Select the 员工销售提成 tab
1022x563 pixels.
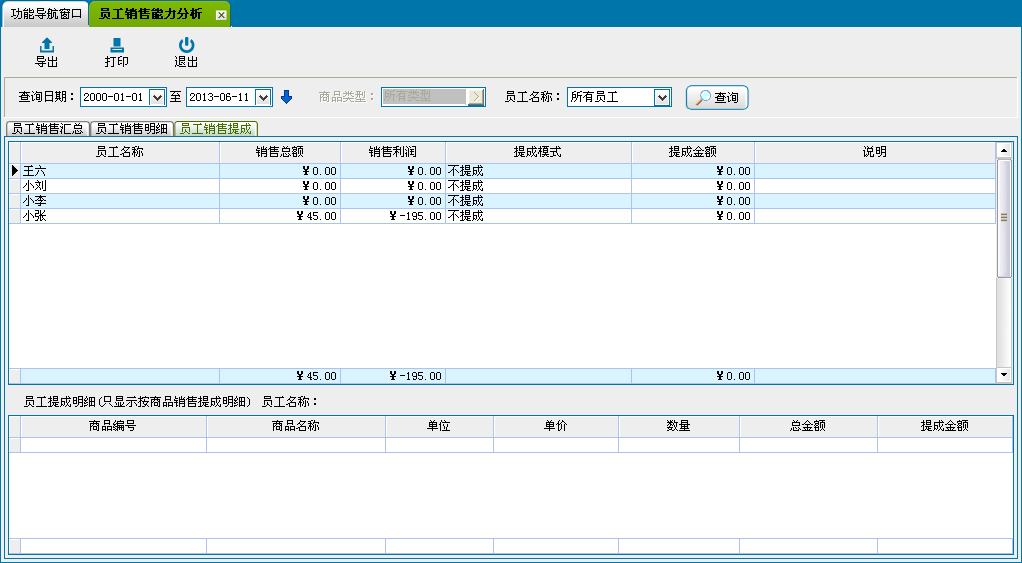(x=215, y=129)
